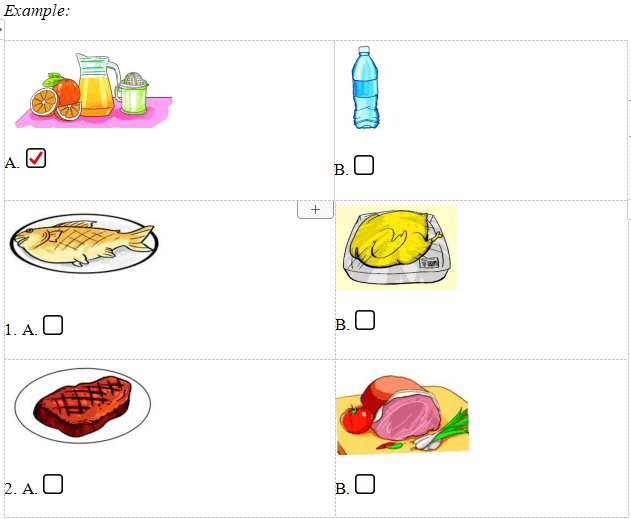Click the "2. A." question label

pyautogui.click(x=21, y=489)
